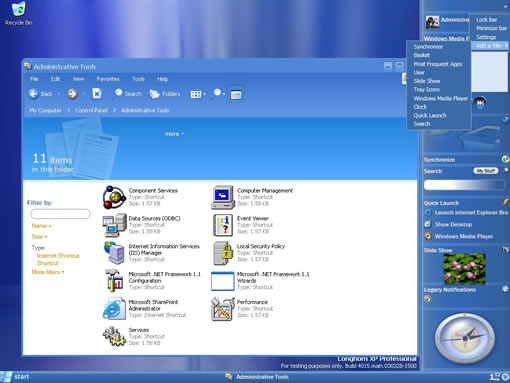Expand the Size filter dropdown
This screenshot has height=383, width=510.
(39, 237)
